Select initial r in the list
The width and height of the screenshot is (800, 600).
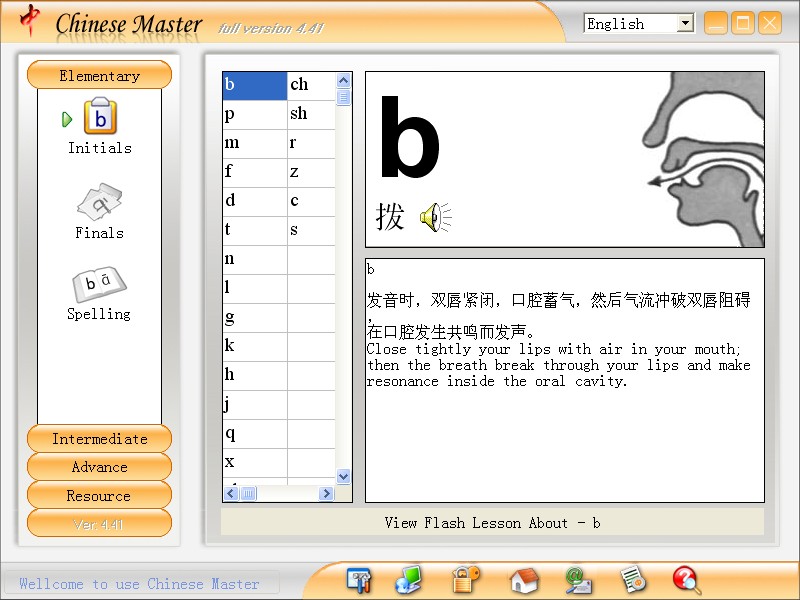311,143
